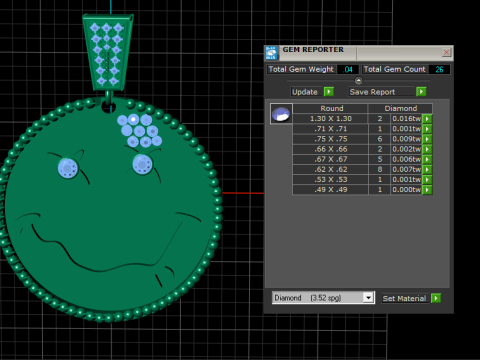Click the Set Material button
The height and width of the screenshot is (360, 480).
(404, 298)
